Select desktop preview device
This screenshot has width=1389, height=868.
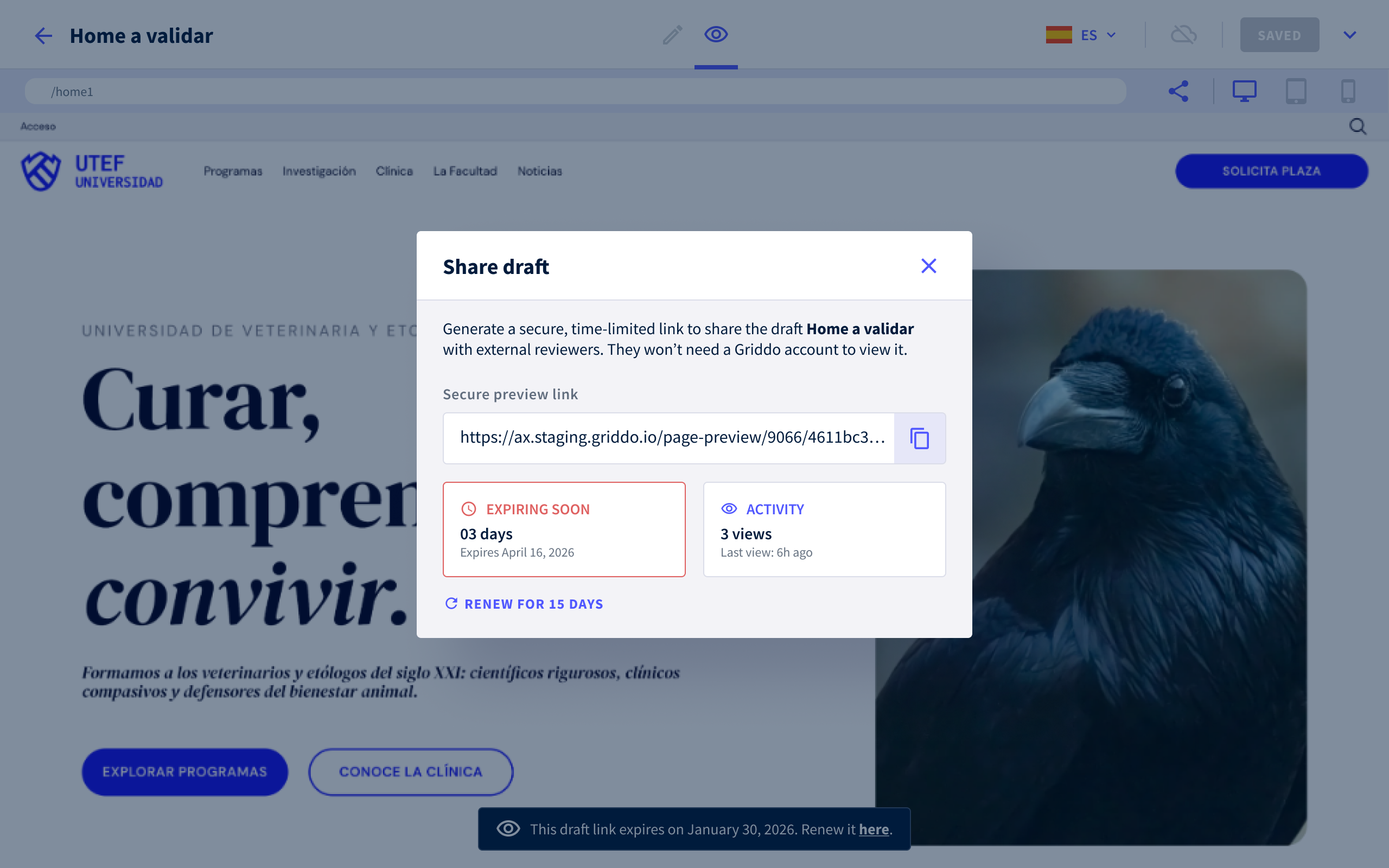[x=1244, y=91]
